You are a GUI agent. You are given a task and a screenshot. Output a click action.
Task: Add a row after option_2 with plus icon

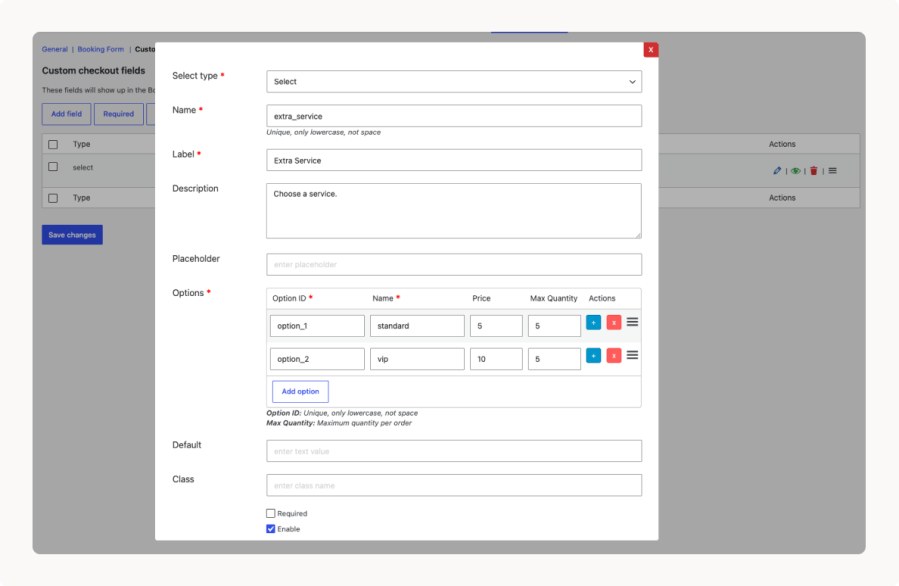pos(593,355)
